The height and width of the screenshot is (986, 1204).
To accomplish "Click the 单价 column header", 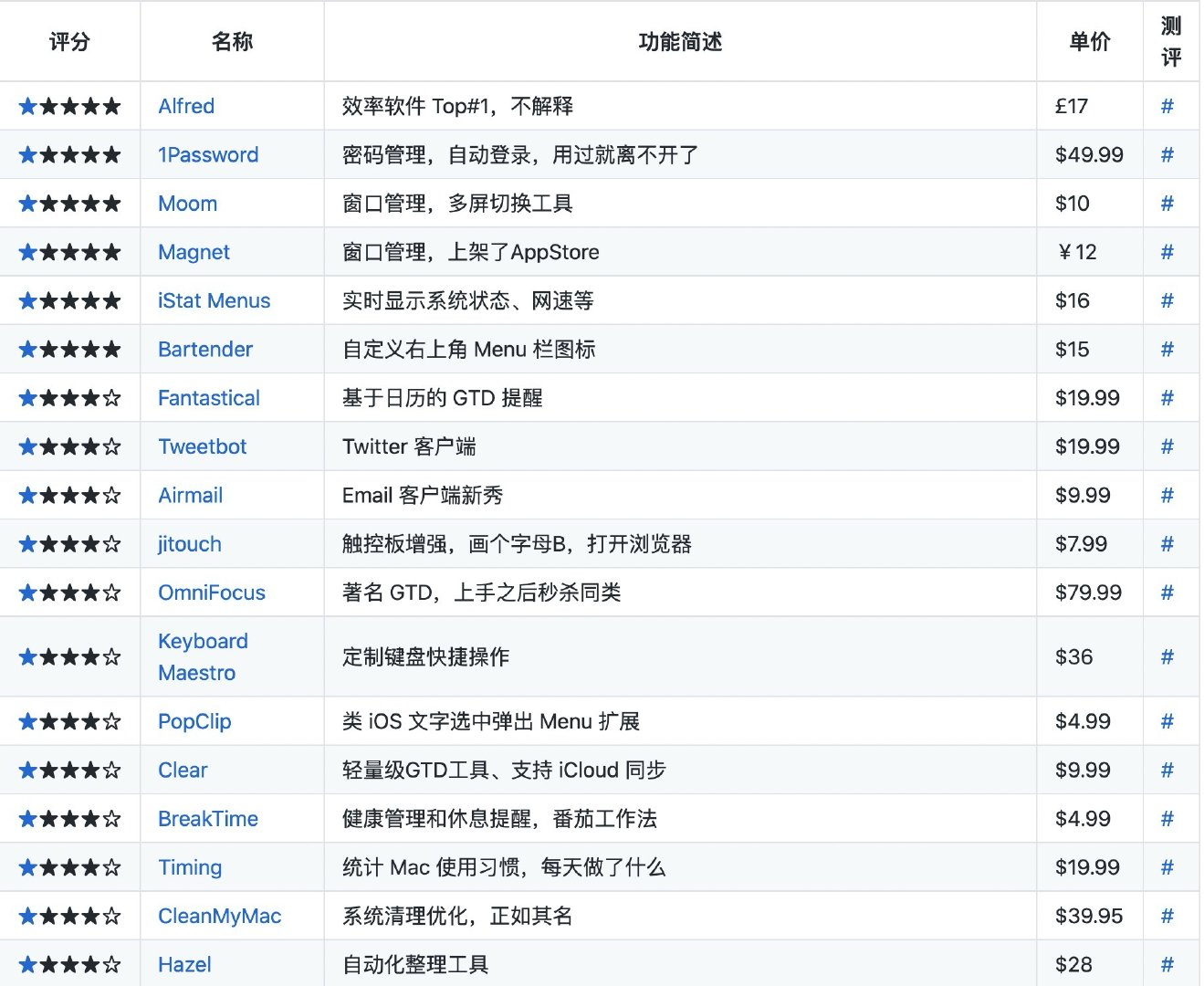I will pos(1090,41).
